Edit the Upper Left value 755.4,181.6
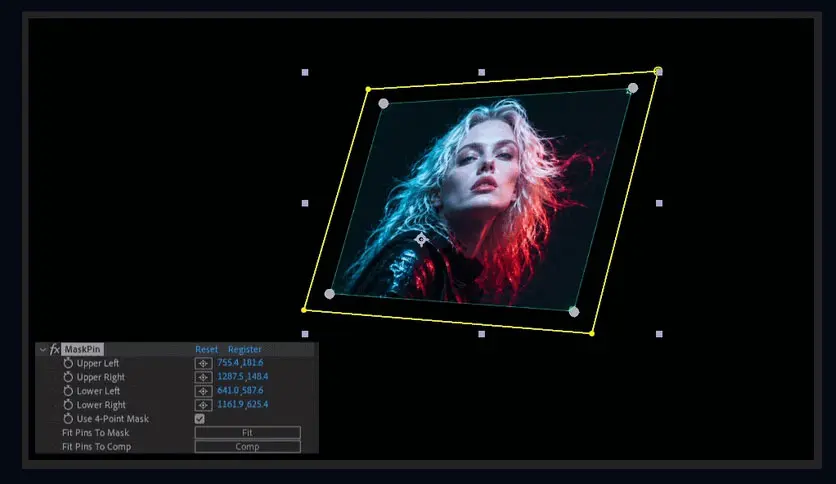This screenshot has height=484, width=836. pyautogui.click(x=240, y=363)
